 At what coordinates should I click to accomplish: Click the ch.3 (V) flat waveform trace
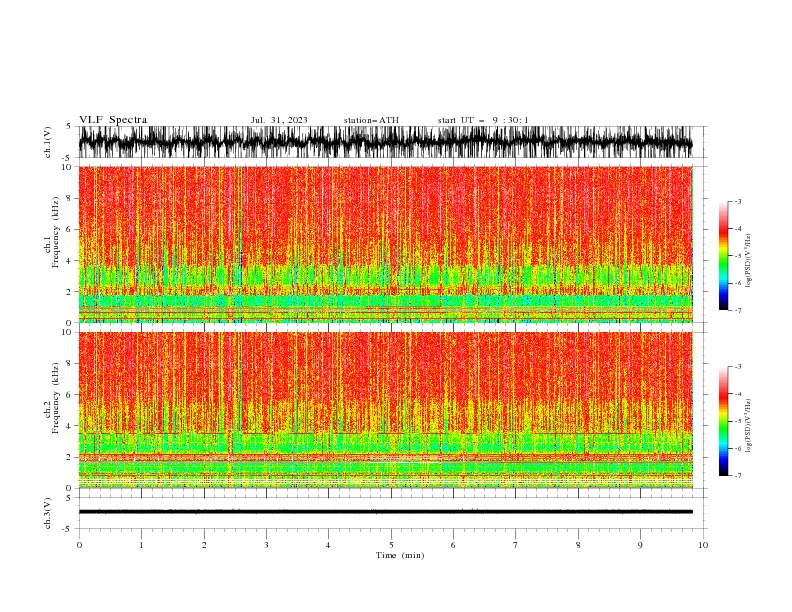[x=385, y=512]
